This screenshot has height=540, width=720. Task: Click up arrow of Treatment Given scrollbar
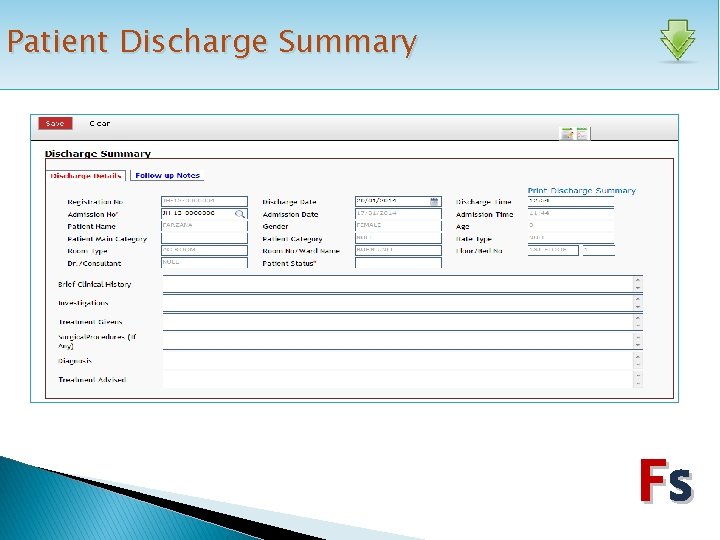coord(638,318)
